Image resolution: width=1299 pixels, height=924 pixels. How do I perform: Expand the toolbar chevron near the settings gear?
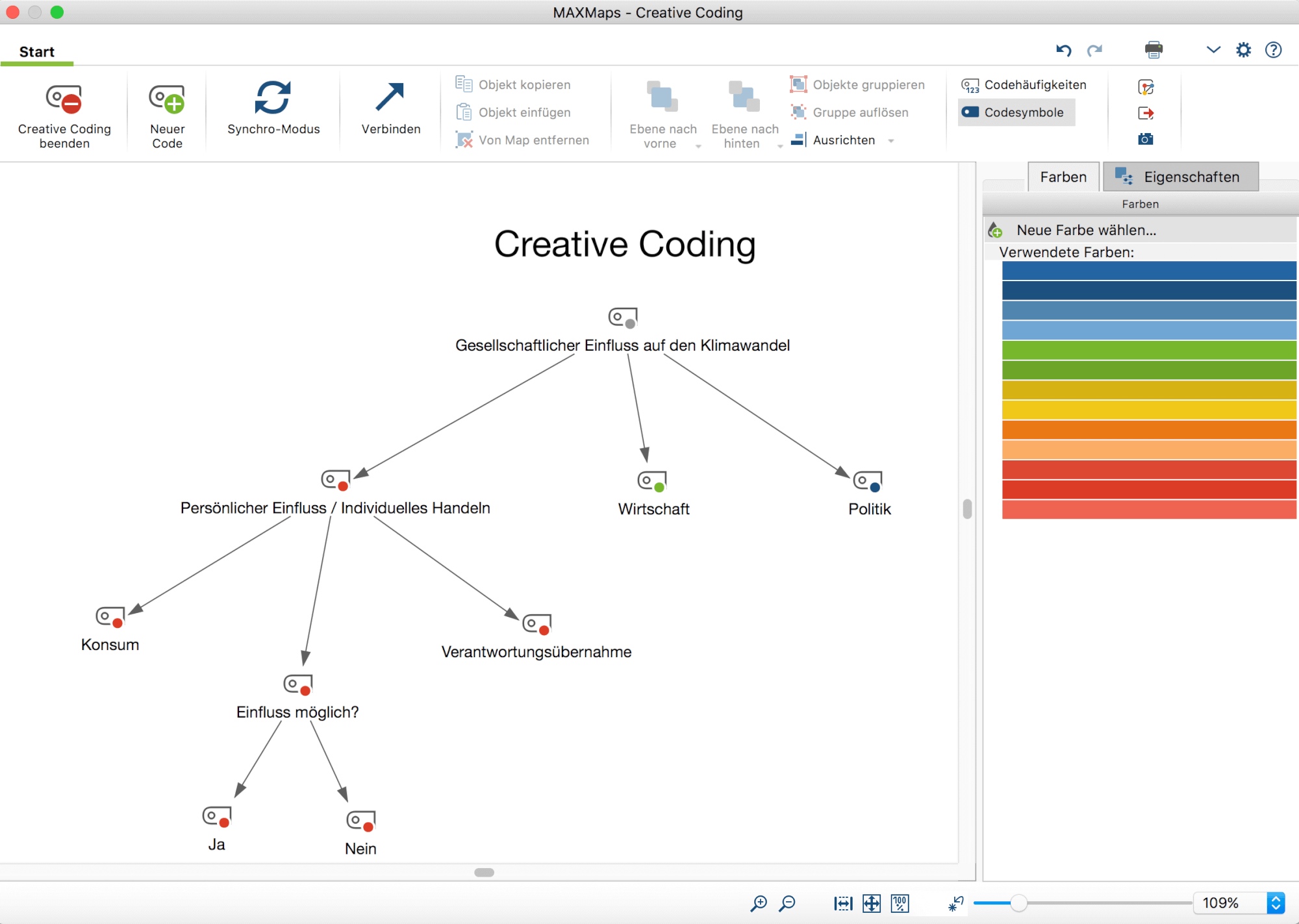pos(1213,50)
